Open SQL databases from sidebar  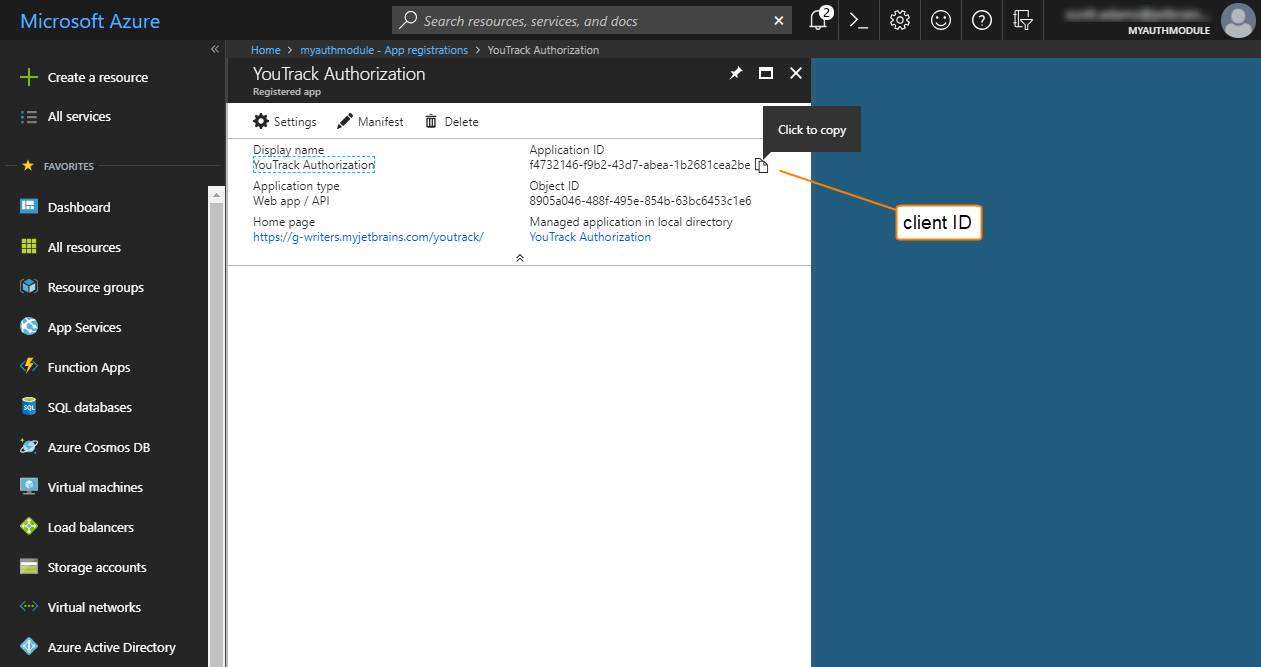89,407
